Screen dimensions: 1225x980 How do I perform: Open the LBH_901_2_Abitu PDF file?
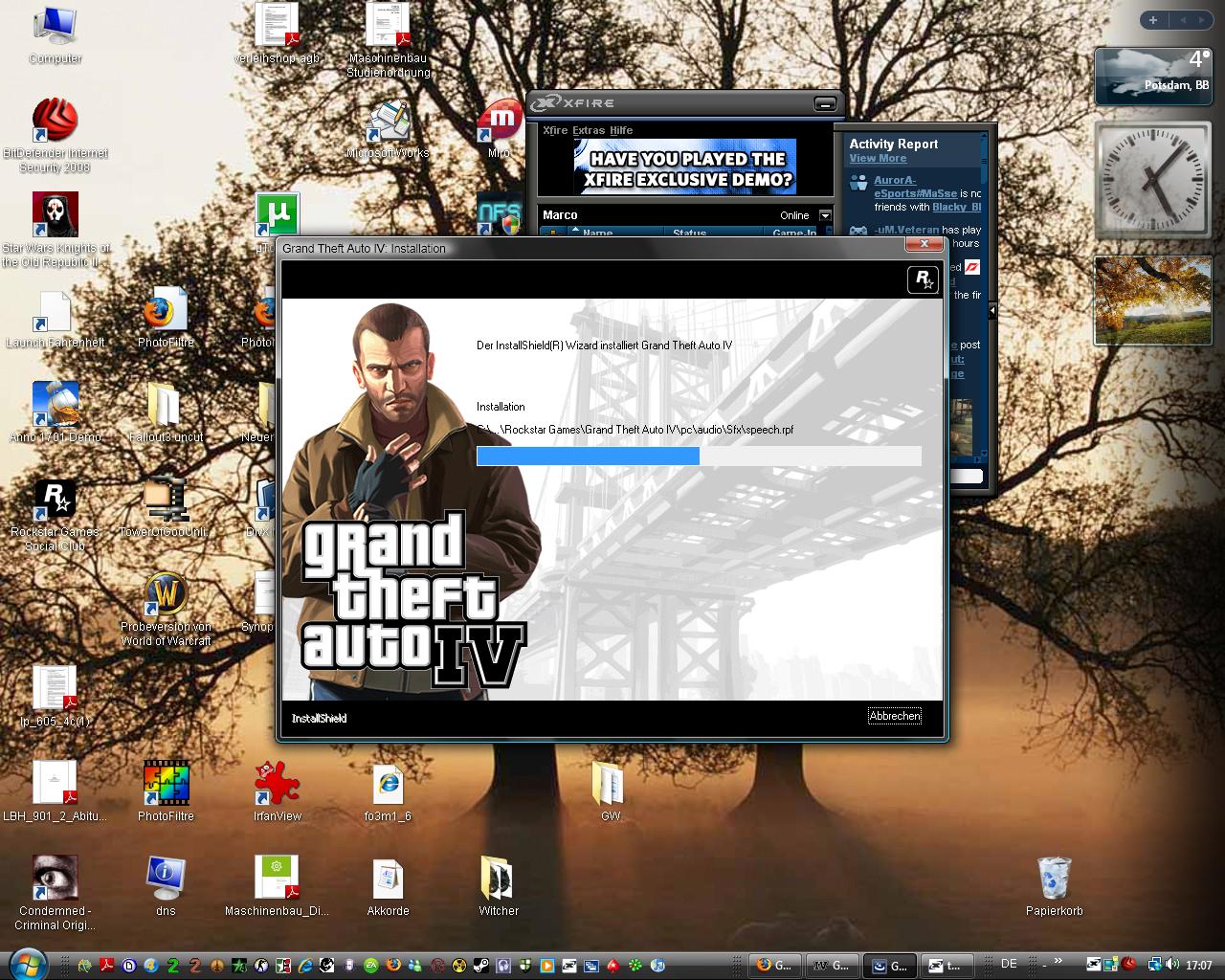(56, 792)
